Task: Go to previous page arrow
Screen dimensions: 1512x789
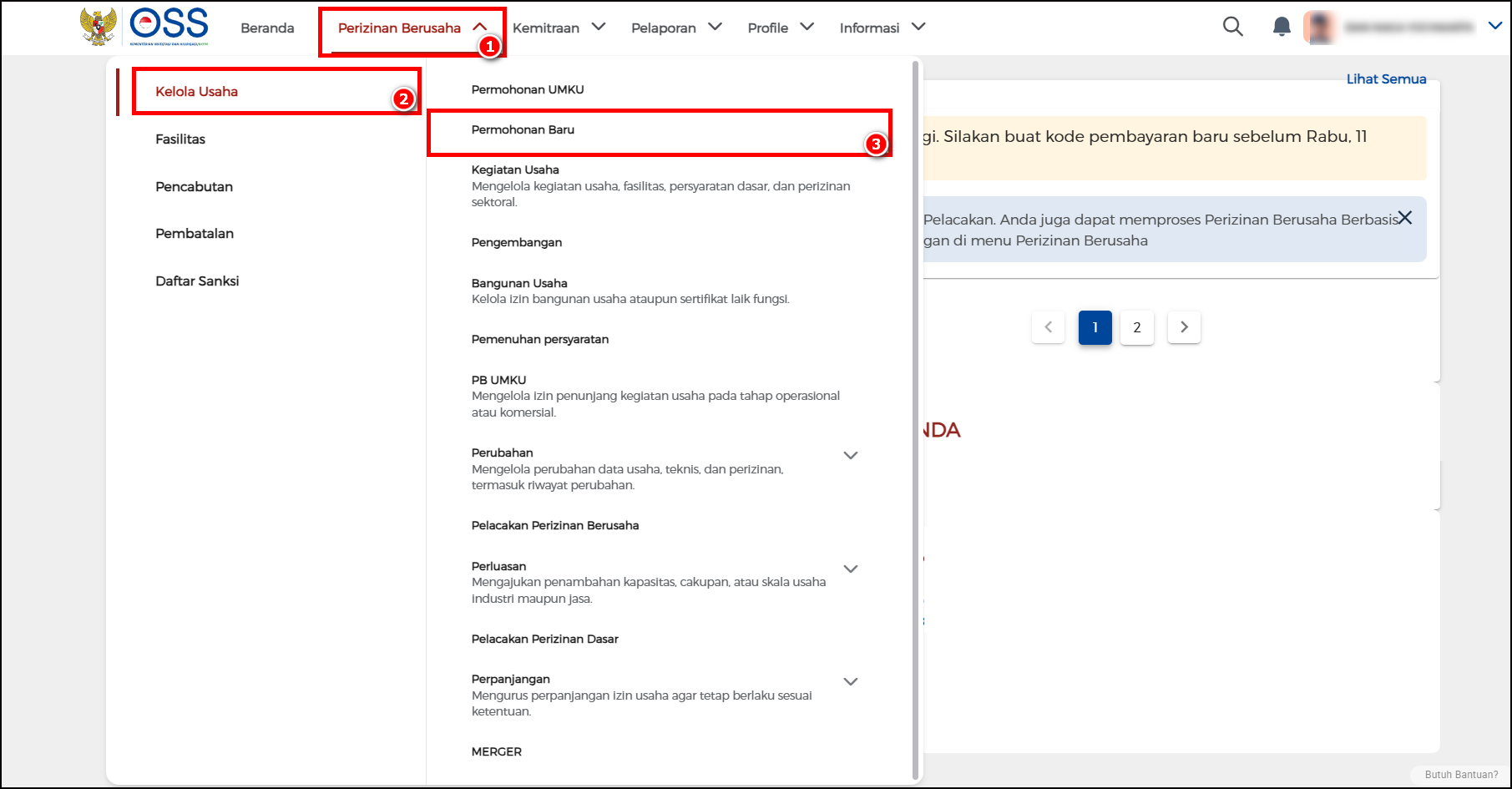Action: coord(1048,327)
